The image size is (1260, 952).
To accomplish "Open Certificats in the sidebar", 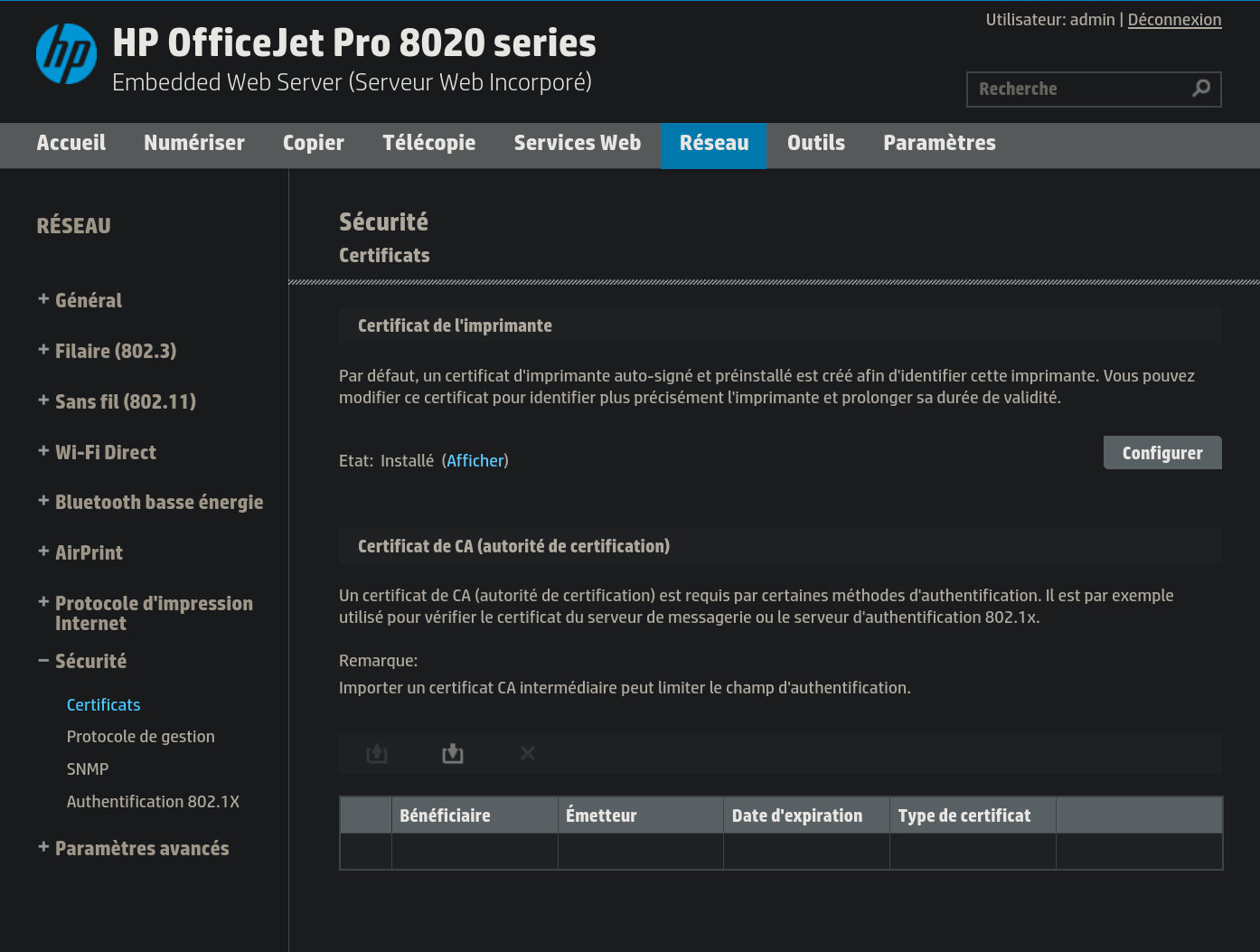I will tap(104, 704).
